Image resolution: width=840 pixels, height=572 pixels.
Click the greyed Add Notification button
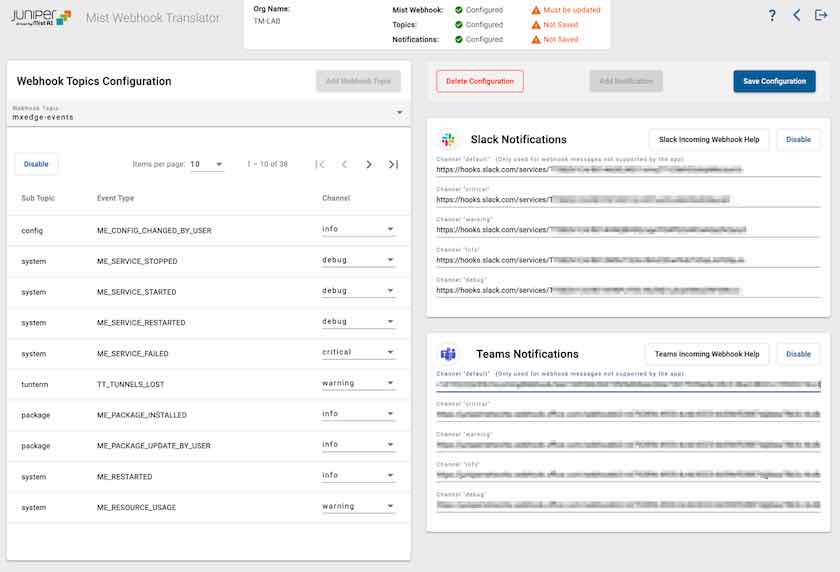626,81
